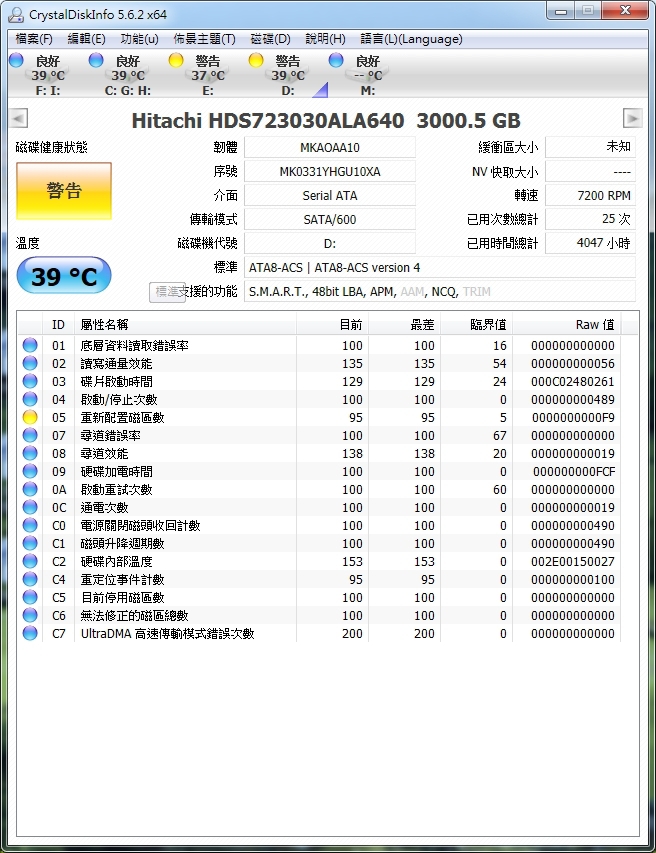This screenshot has height=853, width=656.
Task: Click the blue status dot for attribute 04
Action: [x=30, y=399]
